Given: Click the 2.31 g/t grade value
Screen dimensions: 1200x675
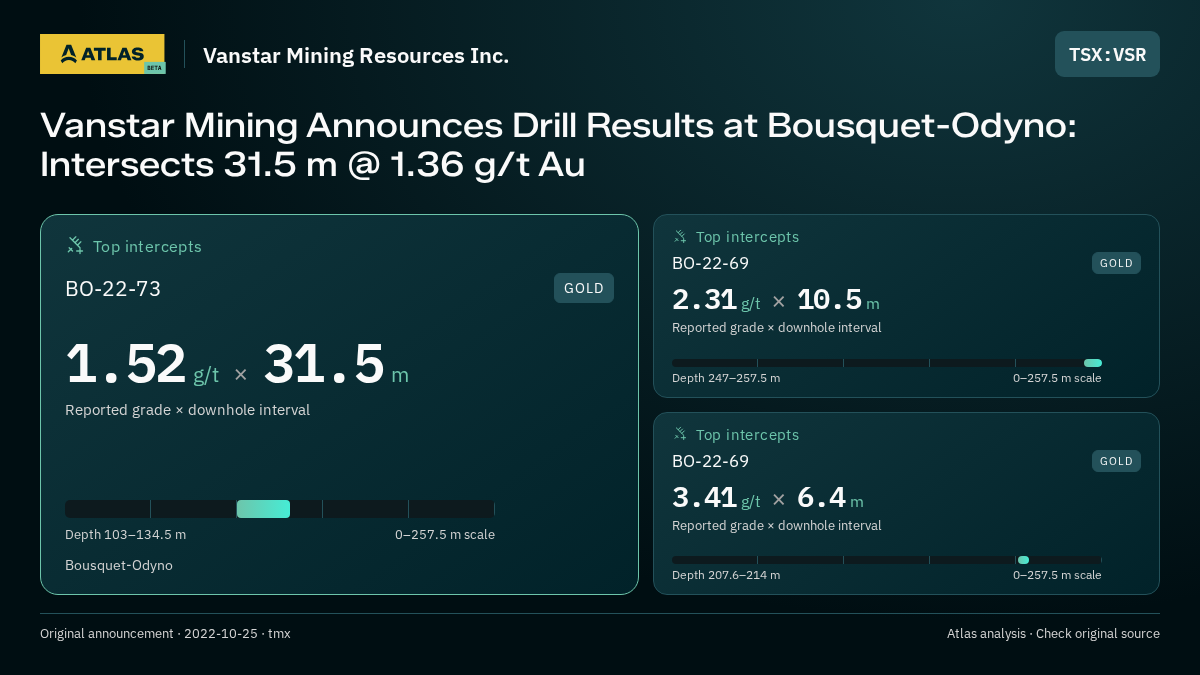Looking at the screenshot, I should (x=716, y=300).
